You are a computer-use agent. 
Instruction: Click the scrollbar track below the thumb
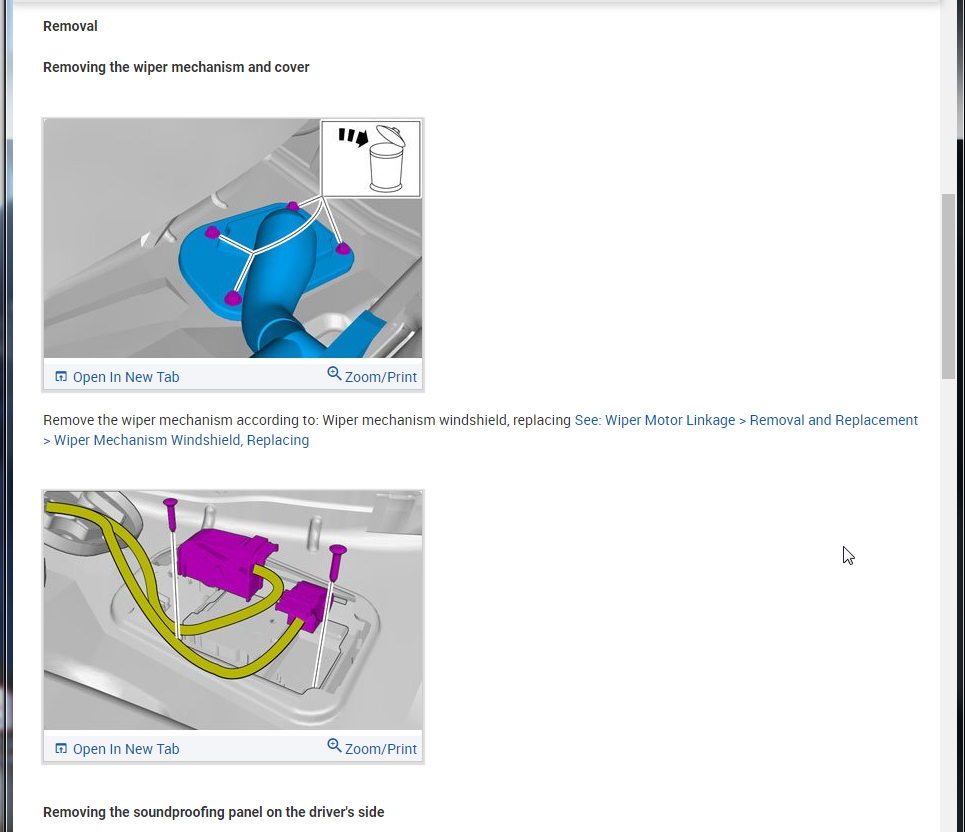[948, 600]
